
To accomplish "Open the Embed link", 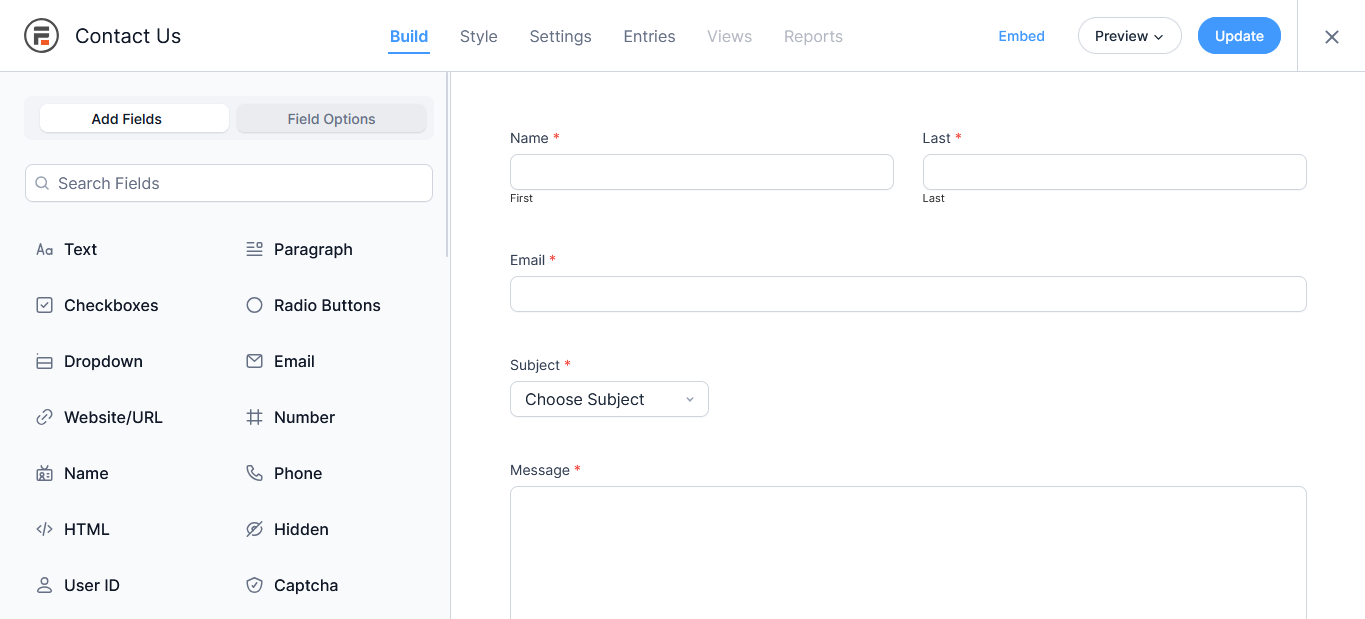I will 1021,36.
